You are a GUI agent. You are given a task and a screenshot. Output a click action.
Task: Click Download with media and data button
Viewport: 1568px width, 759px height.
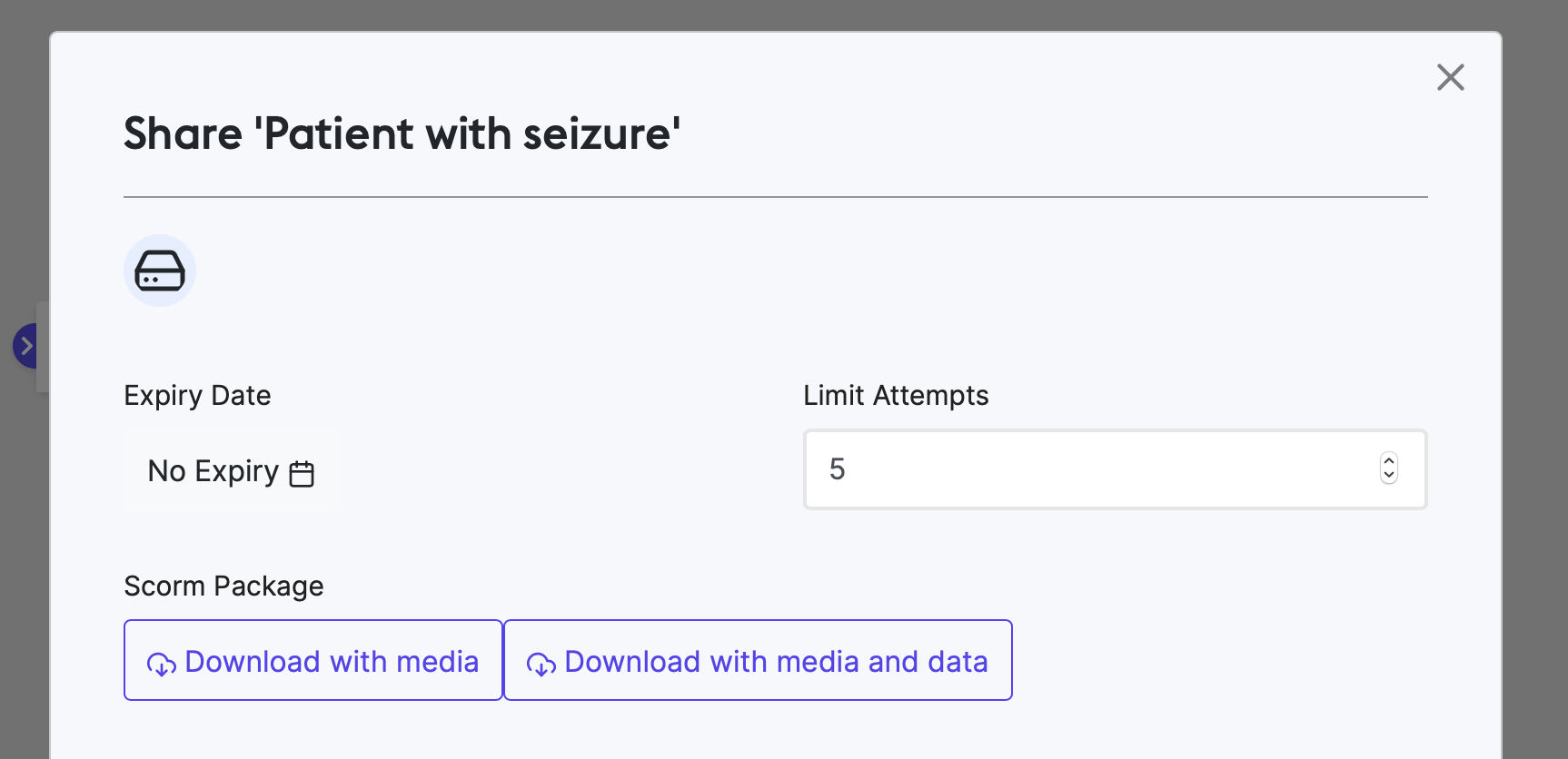pyautogui.click(x=758, y=660)
